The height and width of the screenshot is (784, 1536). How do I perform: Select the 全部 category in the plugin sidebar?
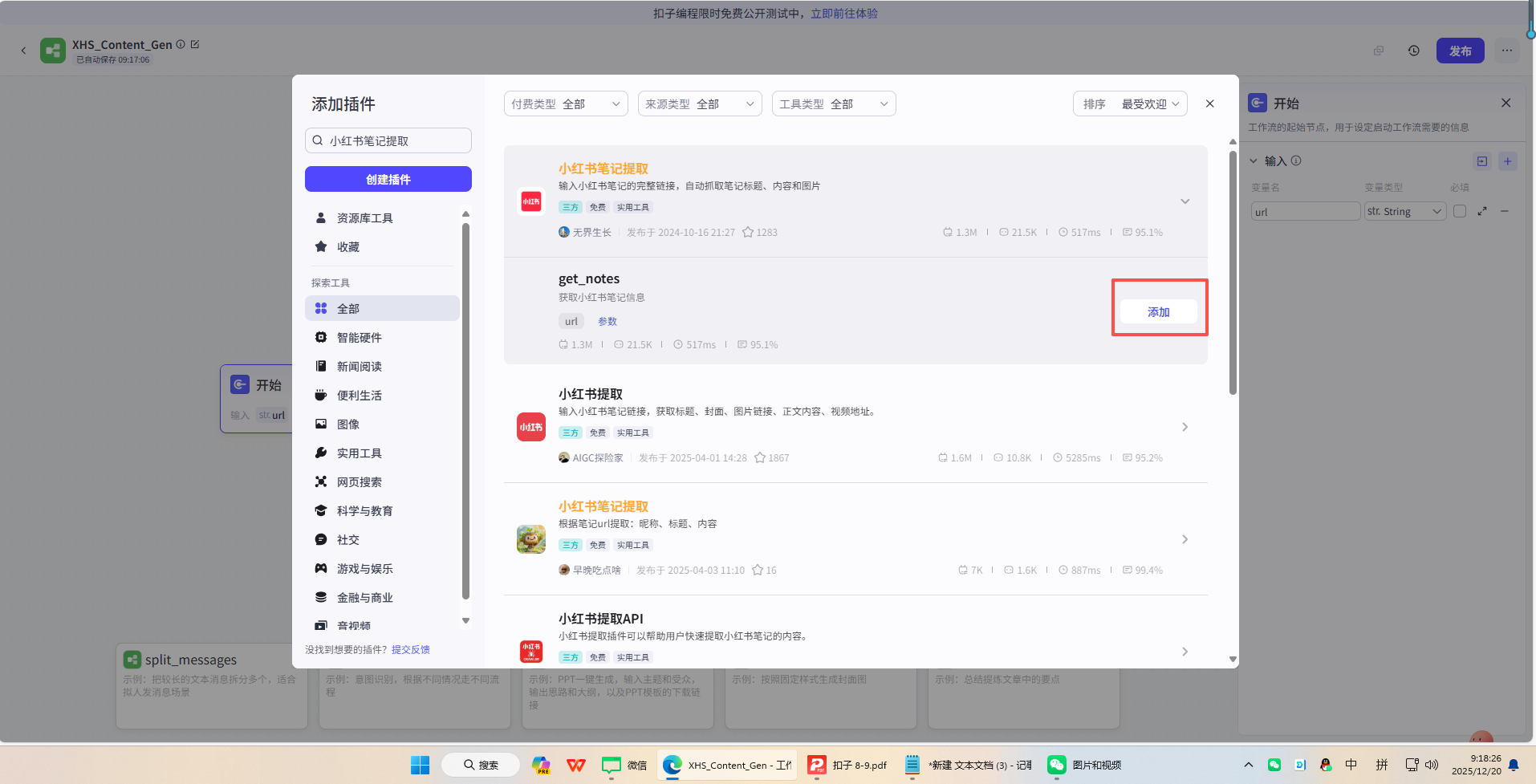click(x=382, y=308)
